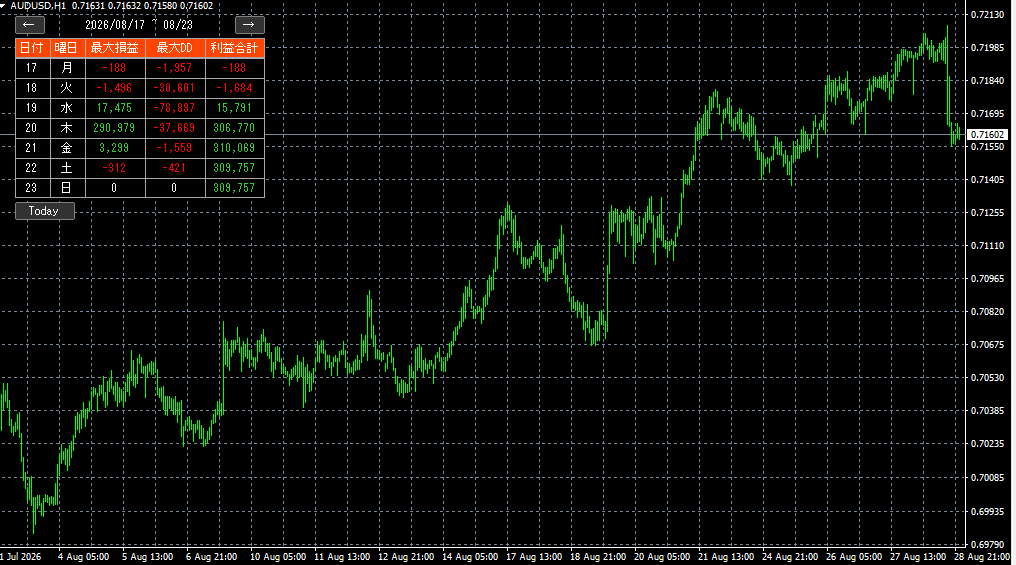The height and width of the screenshot is (565, 1016).
Task: Click the 0.72130 price axis label
Action: click(x=987, y=15)
